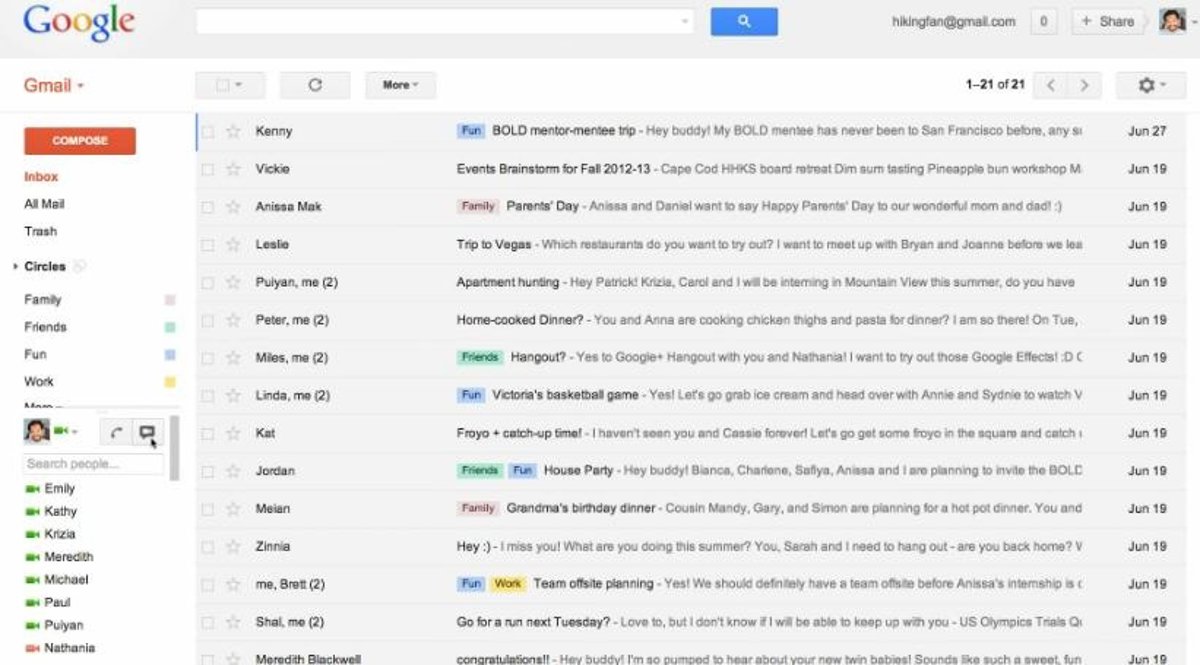Refresh the inbox with the reload icon
Viewport: 1200px width, 665px height.
point(315,85)
